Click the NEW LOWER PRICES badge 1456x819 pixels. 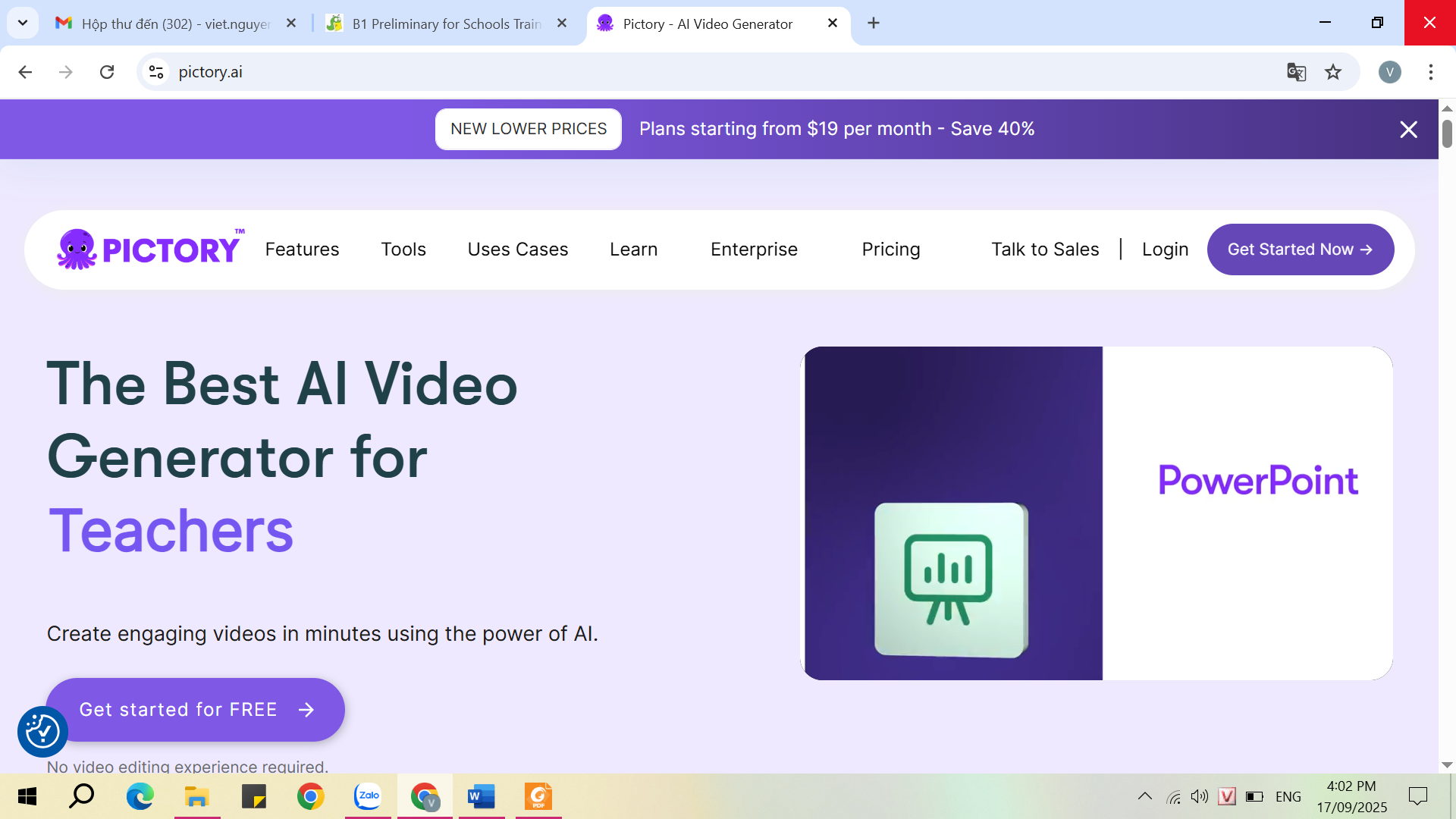529,129
